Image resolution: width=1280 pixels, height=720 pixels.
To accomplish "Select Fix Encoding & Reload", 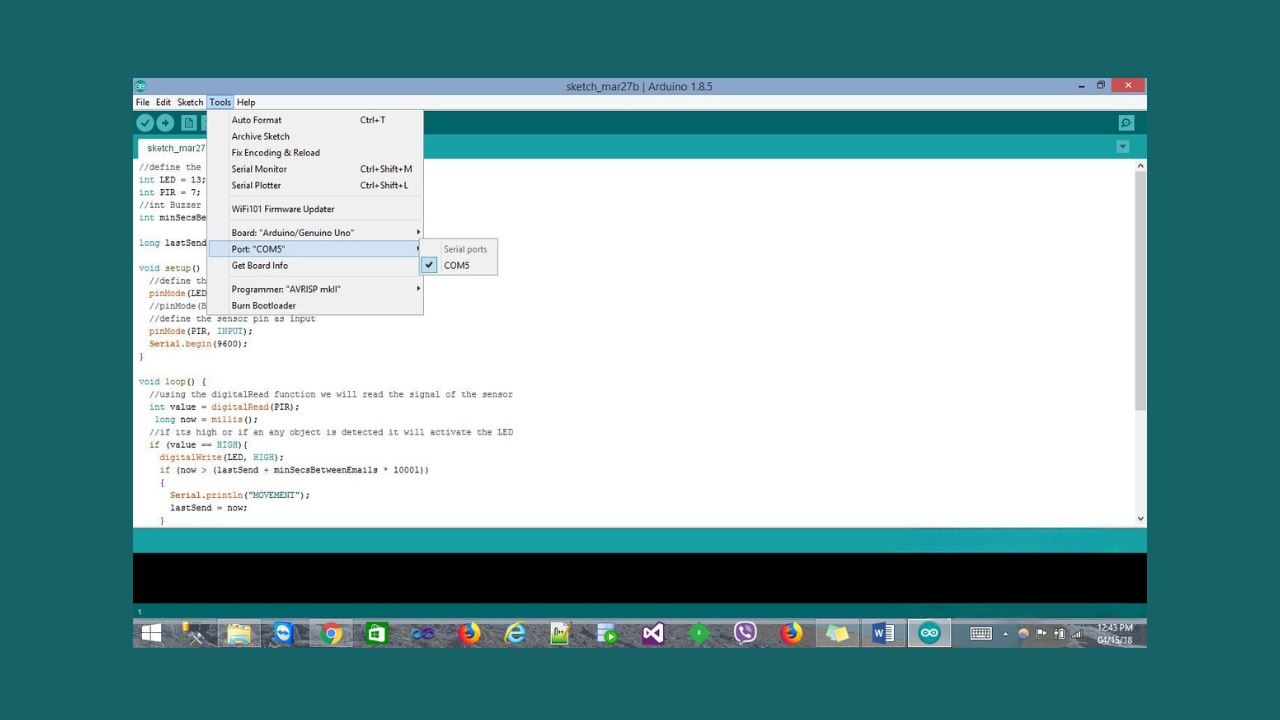I will 315,153.
